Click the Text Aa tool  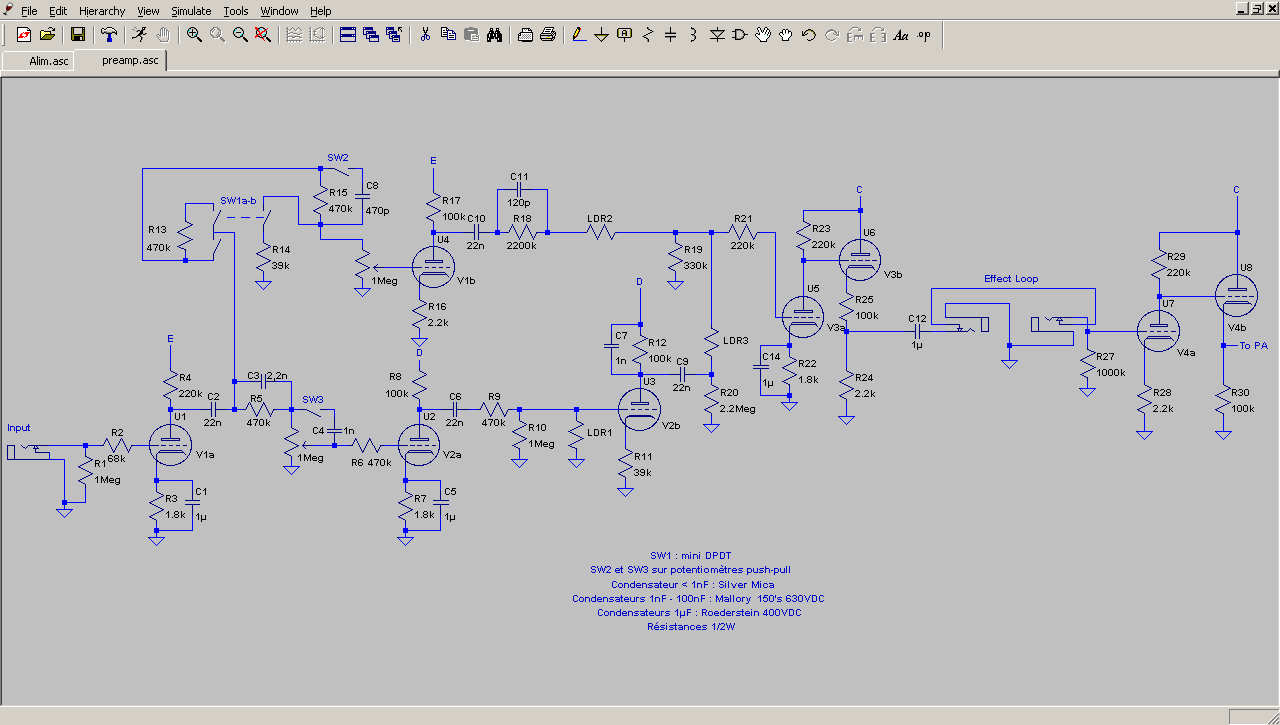tap(900, 35)
